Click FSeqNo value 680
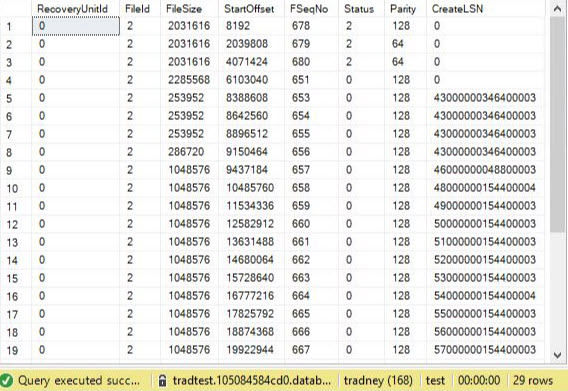The image size is (568, 391). point(301,62)
